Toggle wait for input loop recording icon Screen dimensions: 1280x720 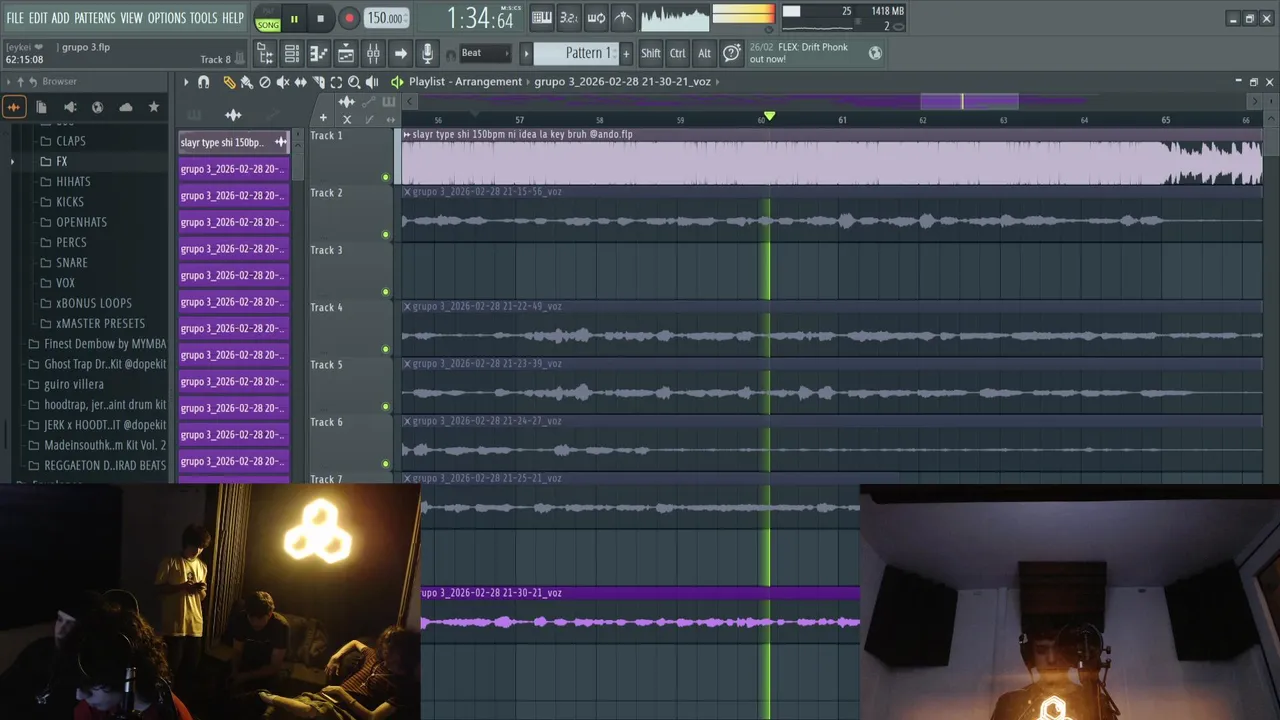[595, 18]
